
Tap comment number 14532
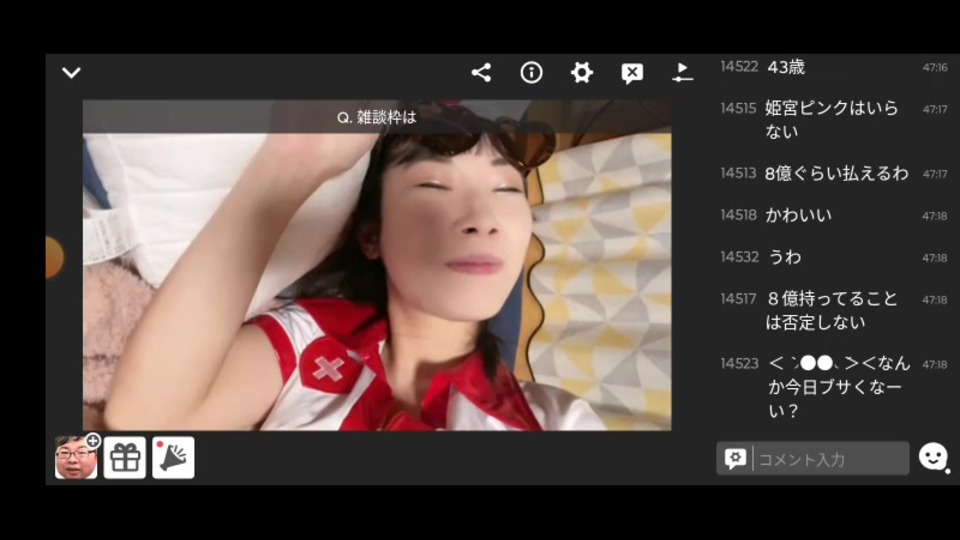pos(739,257)
